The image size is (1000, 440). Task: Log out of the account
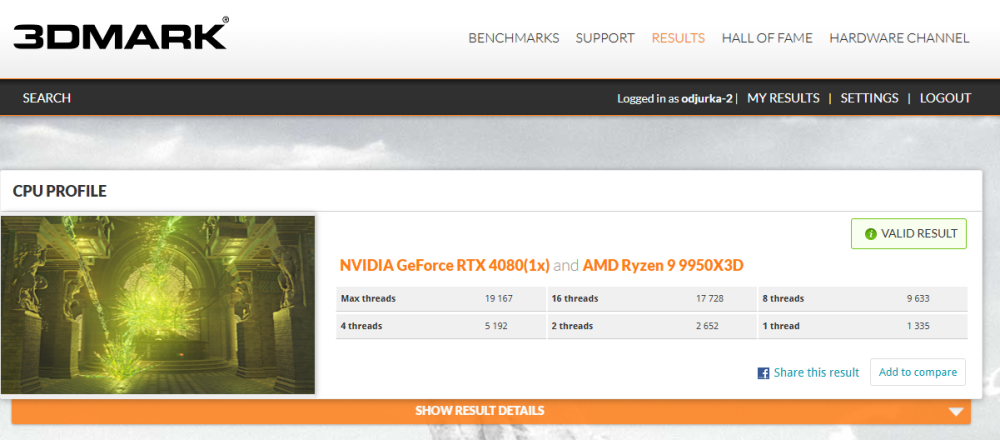click(x=945, y=98)
